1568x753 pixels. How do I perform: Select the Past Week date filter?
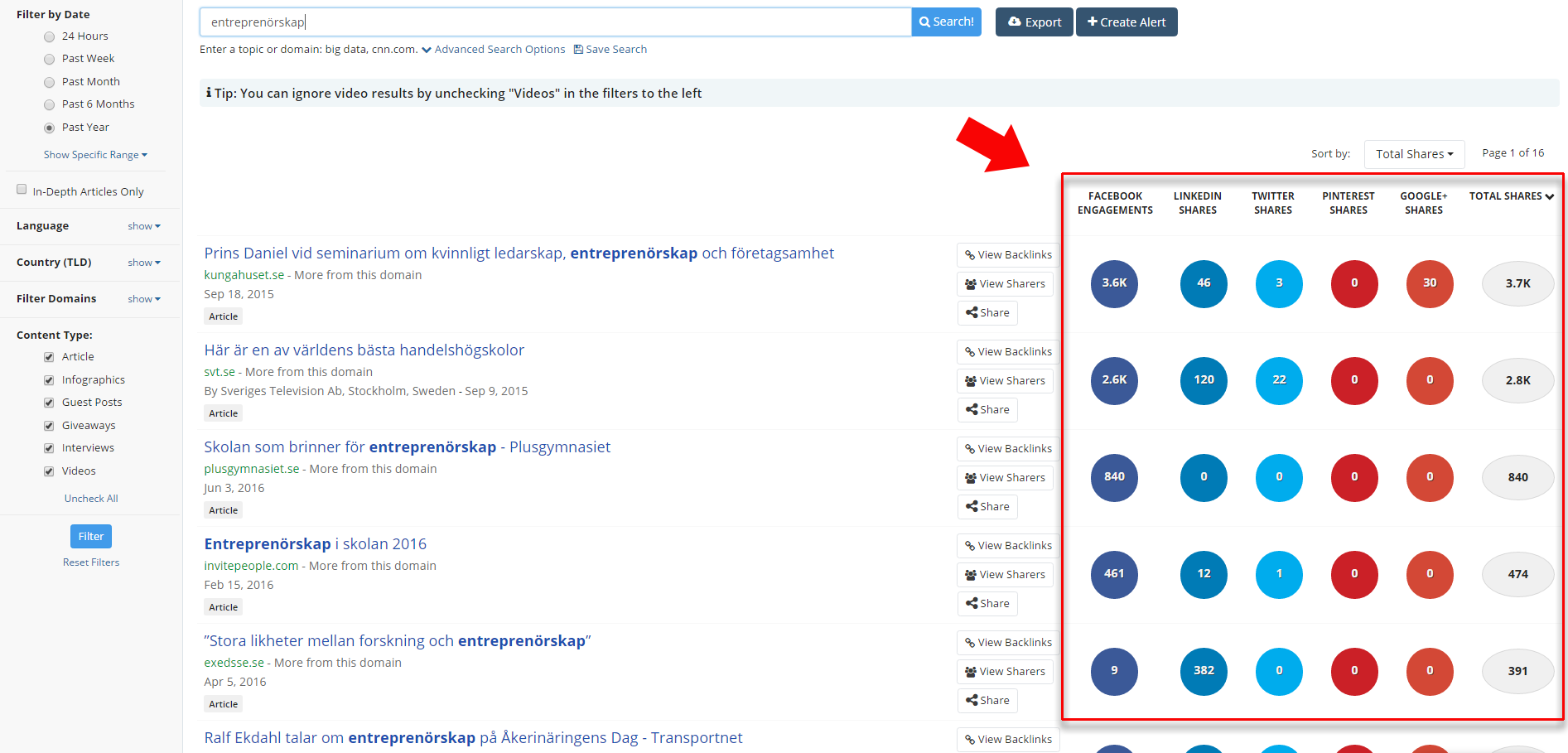tap(50, 59)
